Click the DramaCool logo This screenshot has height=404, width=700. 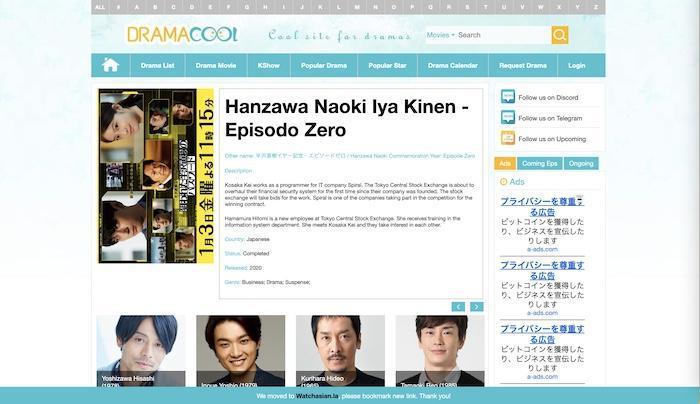[x=182, y=34]
